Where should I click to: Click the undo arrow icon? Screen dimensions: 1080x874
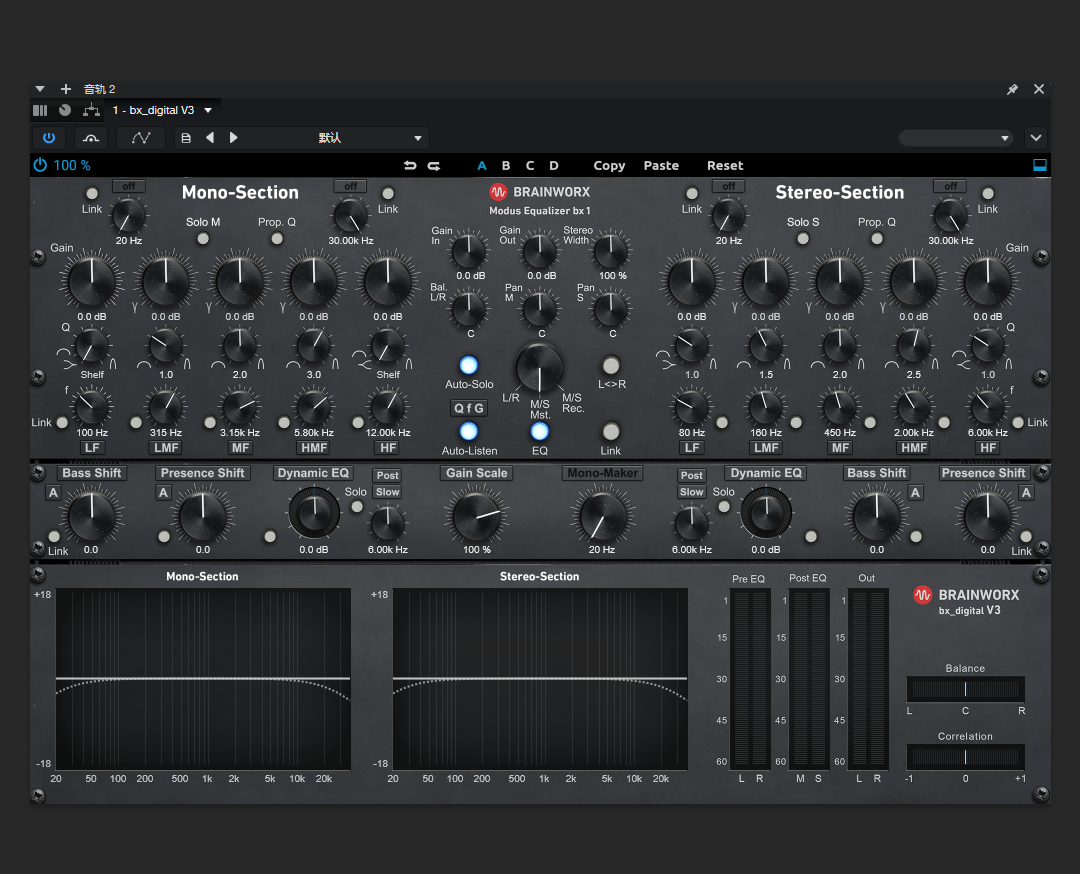tap(410, 165)
